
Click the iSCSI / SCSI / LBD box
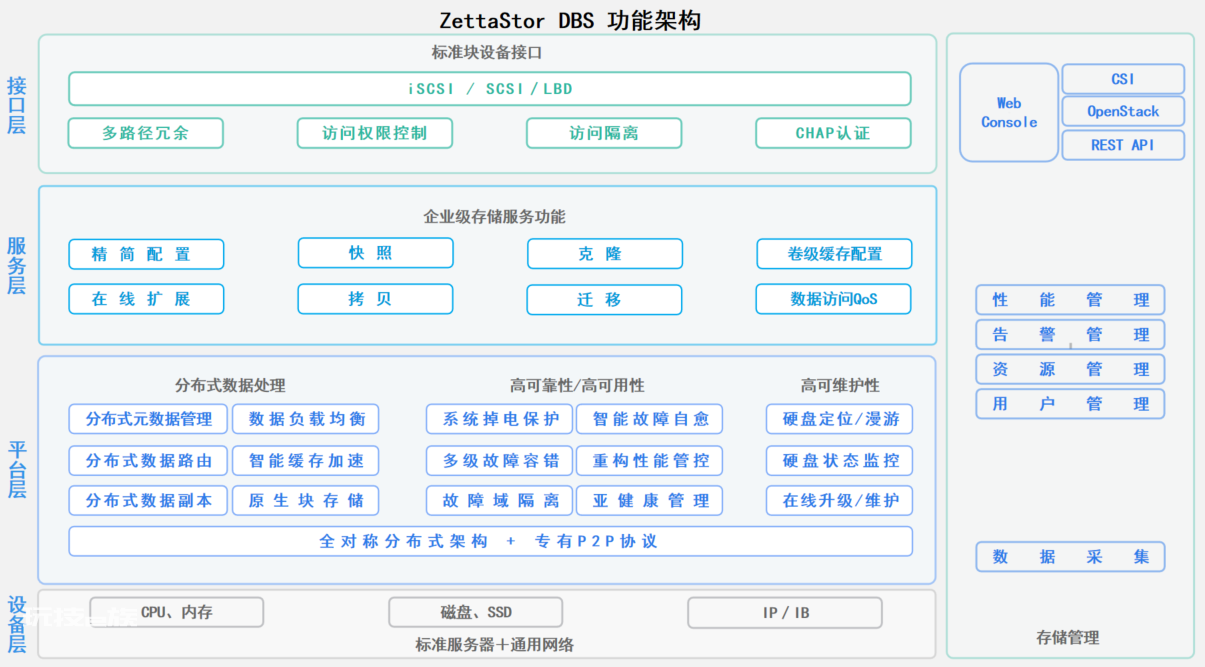(x=490, y=88)
